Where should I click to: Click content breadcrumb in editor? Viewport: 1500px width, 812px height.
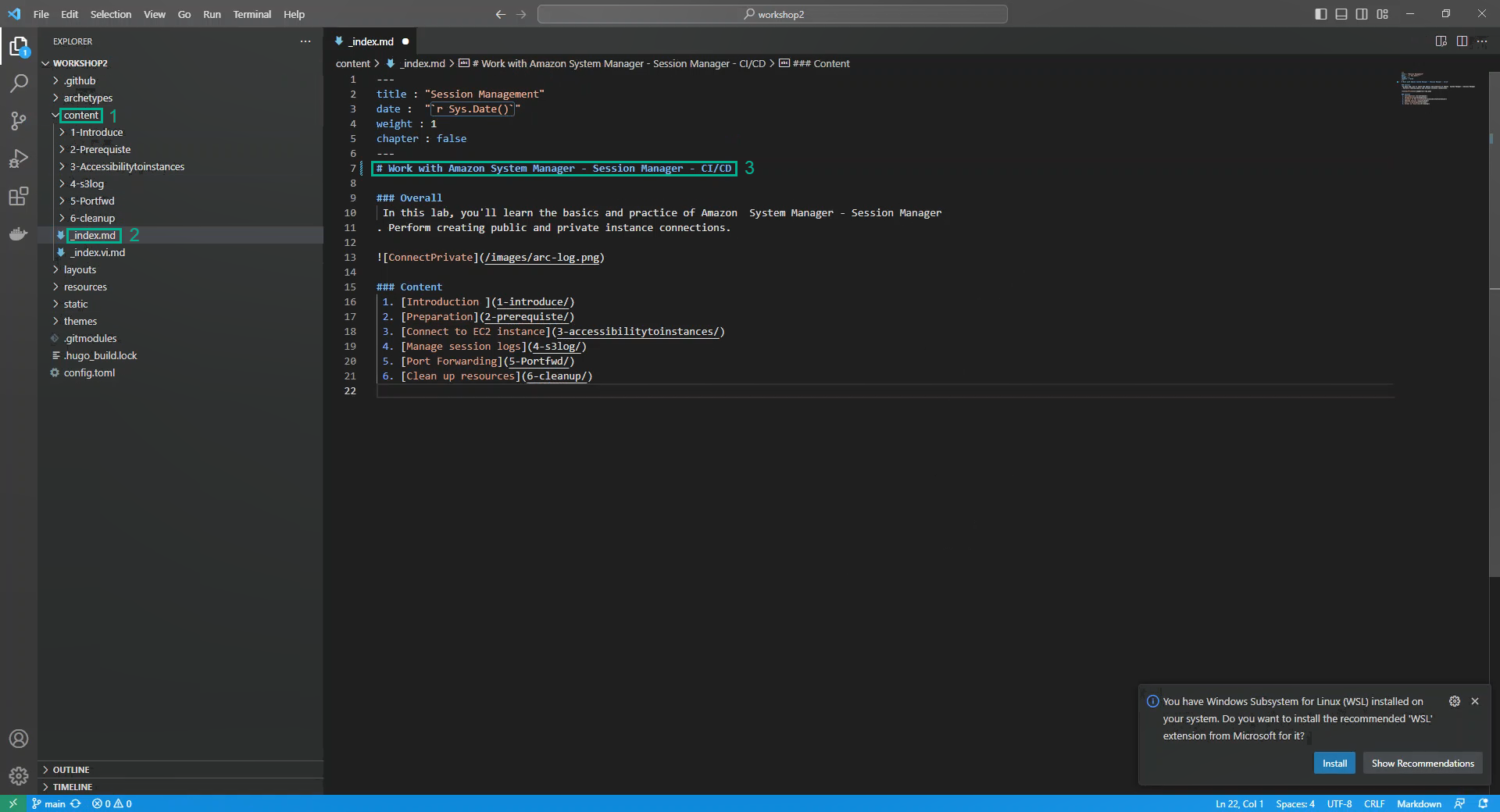pos(352,63)
